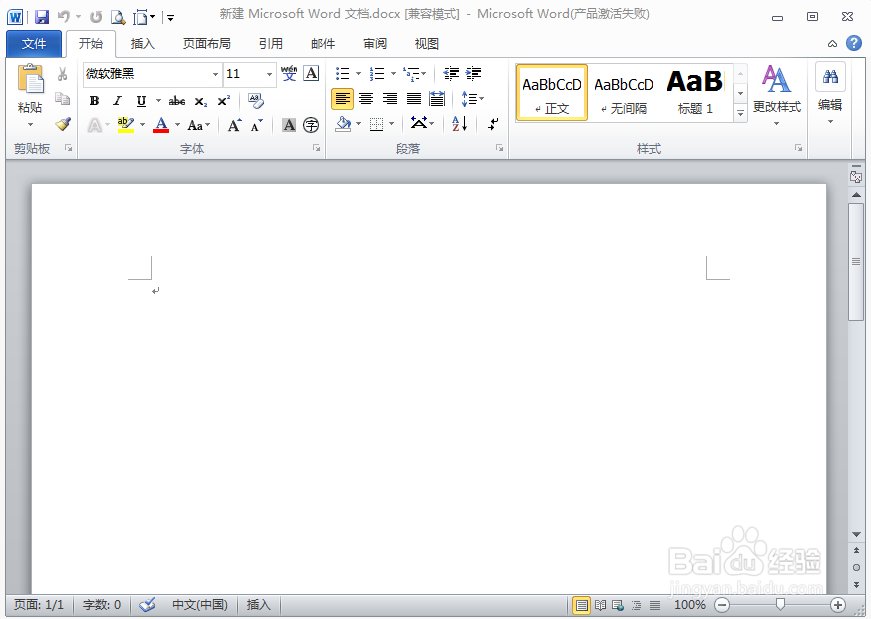Click 中文(中国) language in status bar
Image resolution: width=871 pixels, height=619 pixels.
click(x=200, y=605)
